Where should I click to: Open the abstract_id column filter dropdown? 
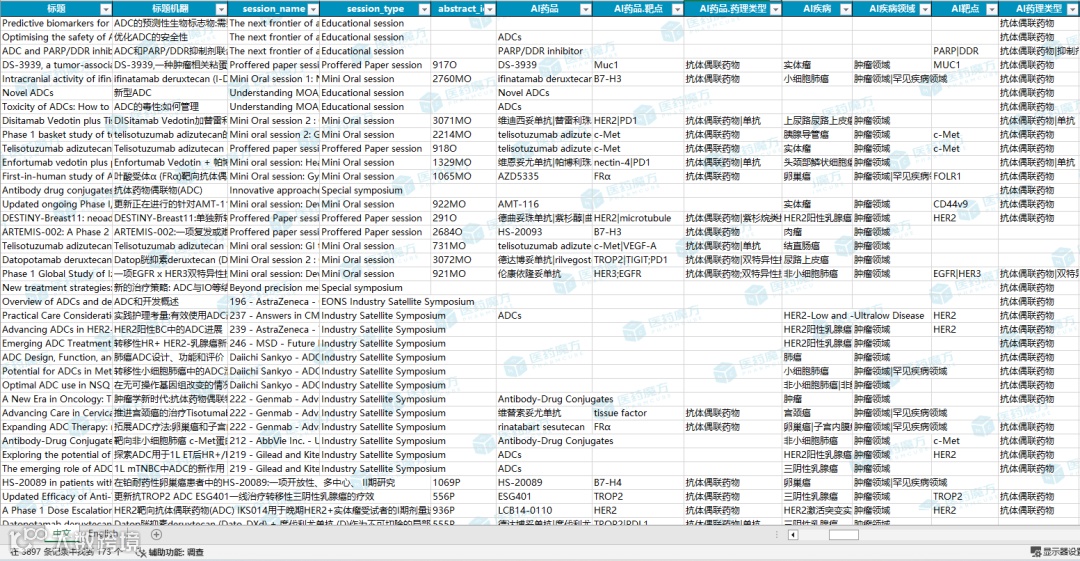point(490,9)
